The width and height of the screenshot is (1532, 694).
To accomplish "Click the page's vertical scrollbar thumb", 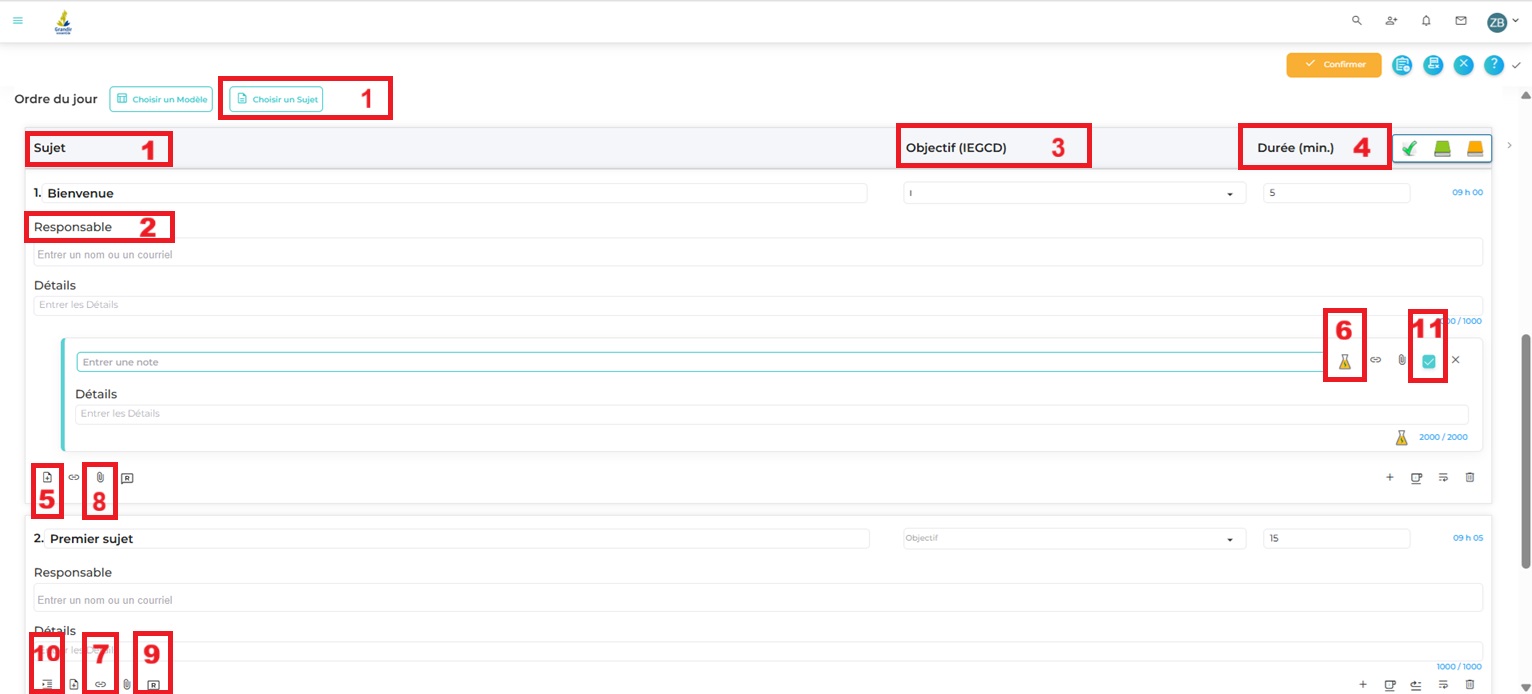I will pyautogui.click(x=1525, y=450).
